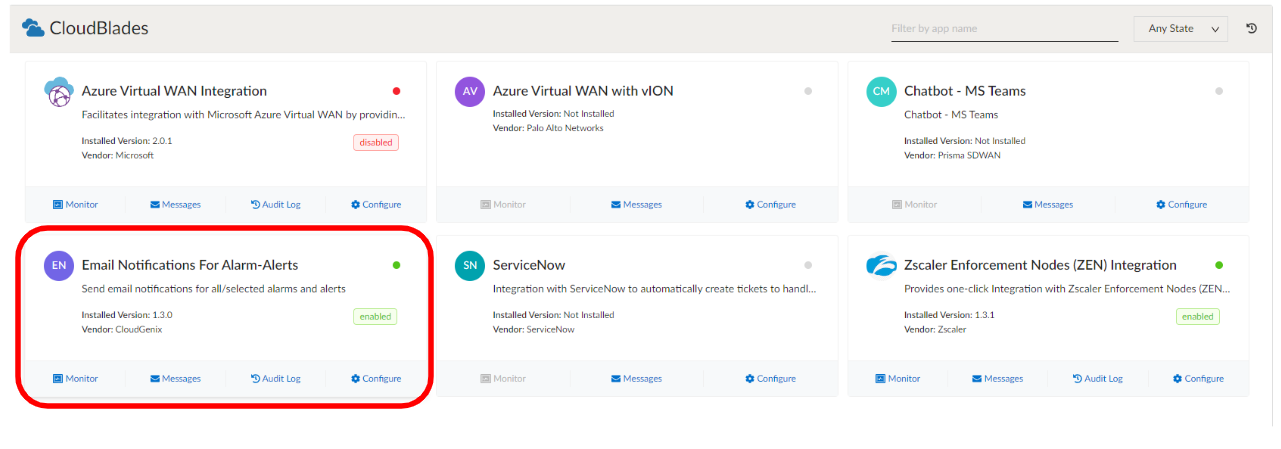Select the Chatbot - MS Teams title

965,91
